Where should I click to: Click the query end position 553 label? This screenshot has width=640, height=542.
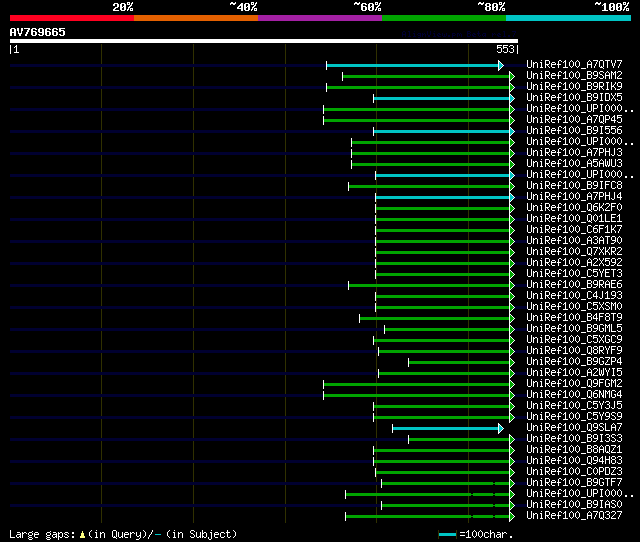pyautogui.click(x=505, y=49)
